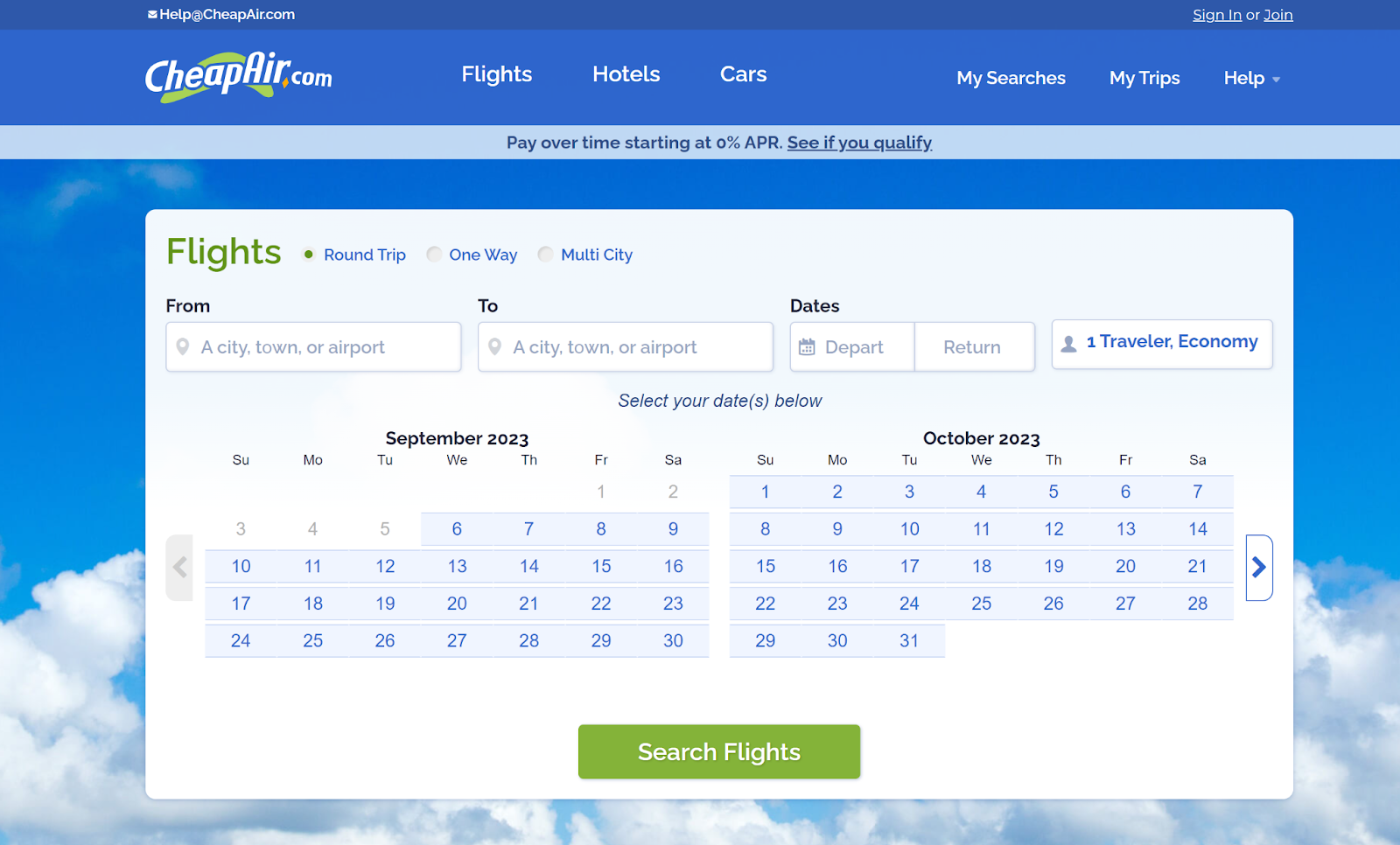
Task: Pick October 10 in the calendar
Action: (x=910, y=529)
